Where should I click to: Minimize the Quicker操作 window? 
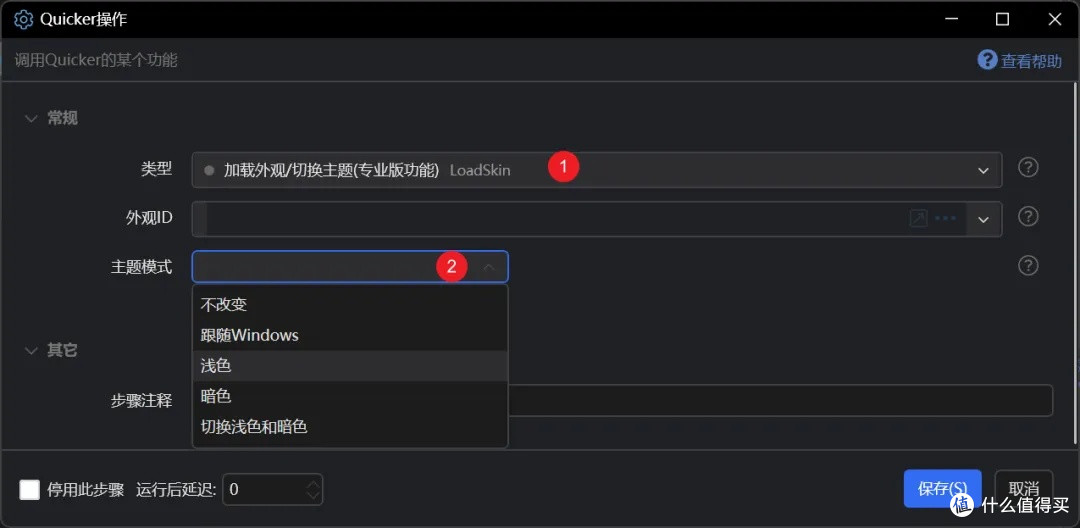point(951,19)
